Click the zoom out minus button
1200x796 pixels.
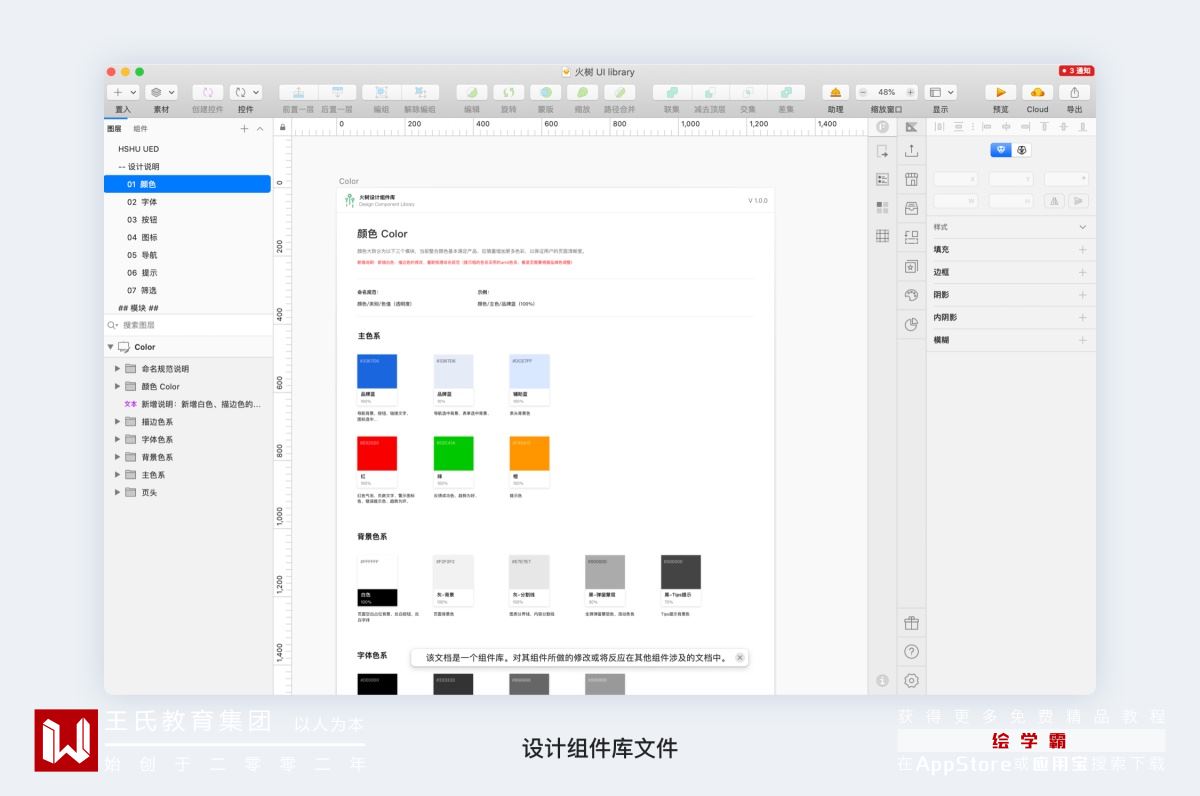pos(863,92)
